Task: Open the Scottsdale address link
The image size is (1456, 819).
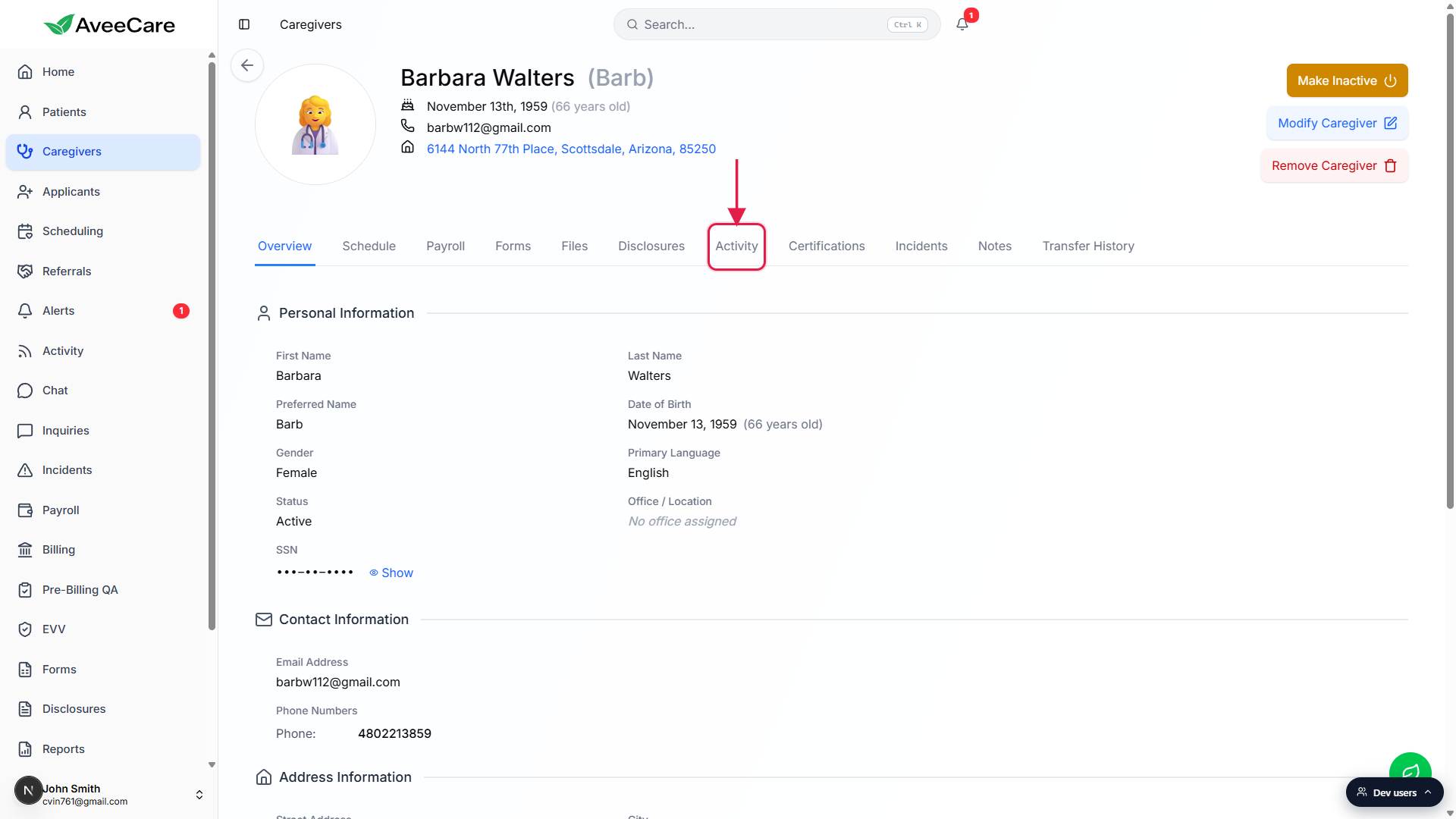Action: [x=571, y=149]
